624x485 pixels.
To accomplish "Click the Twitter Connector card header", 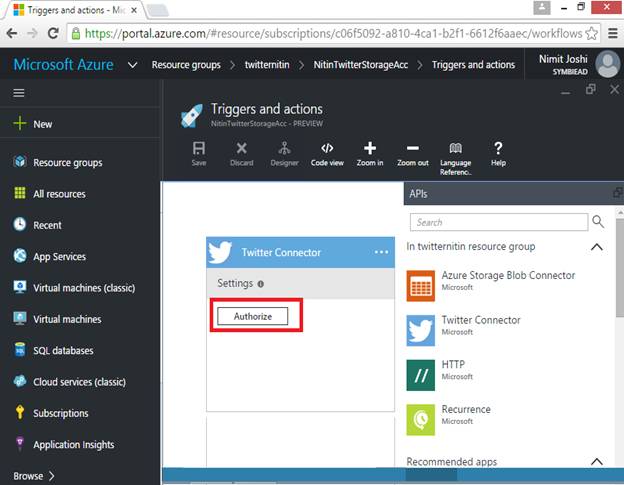I will click(300, 252).
